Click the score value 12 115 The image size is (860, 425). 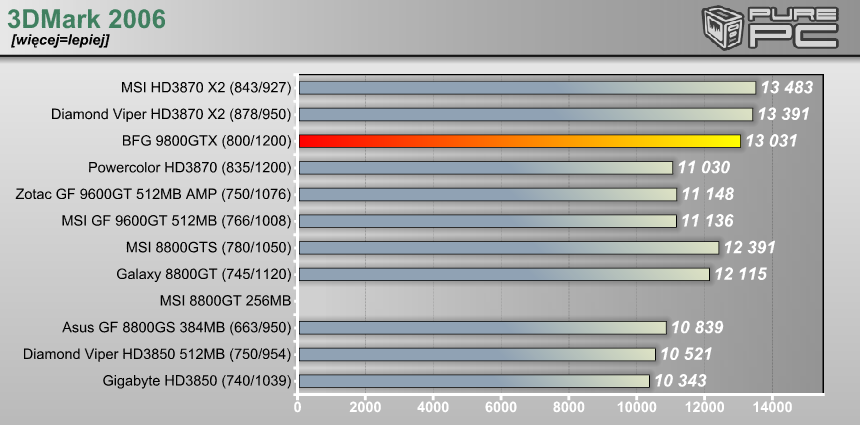pos(740,274)
